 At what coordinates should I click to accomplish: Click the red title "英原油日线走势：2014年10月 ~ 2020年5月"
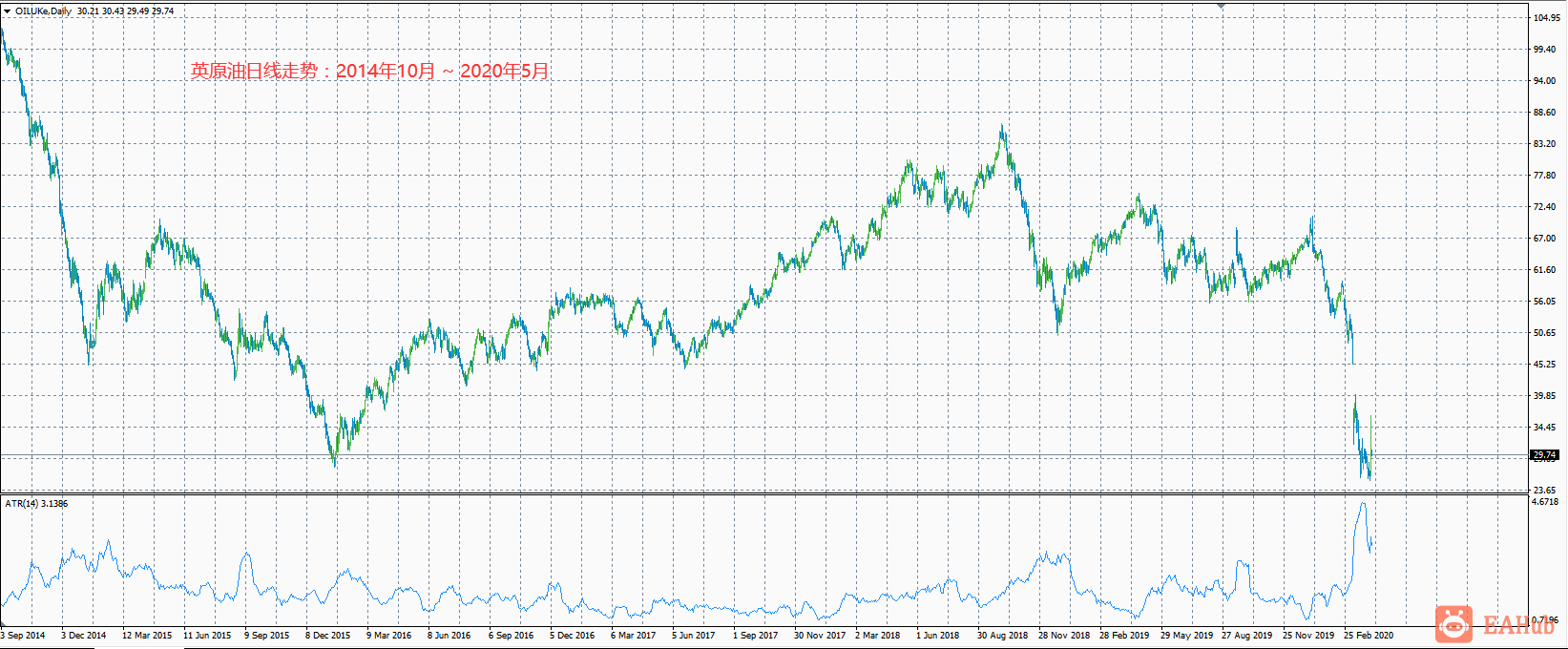[x=370, y=71]
